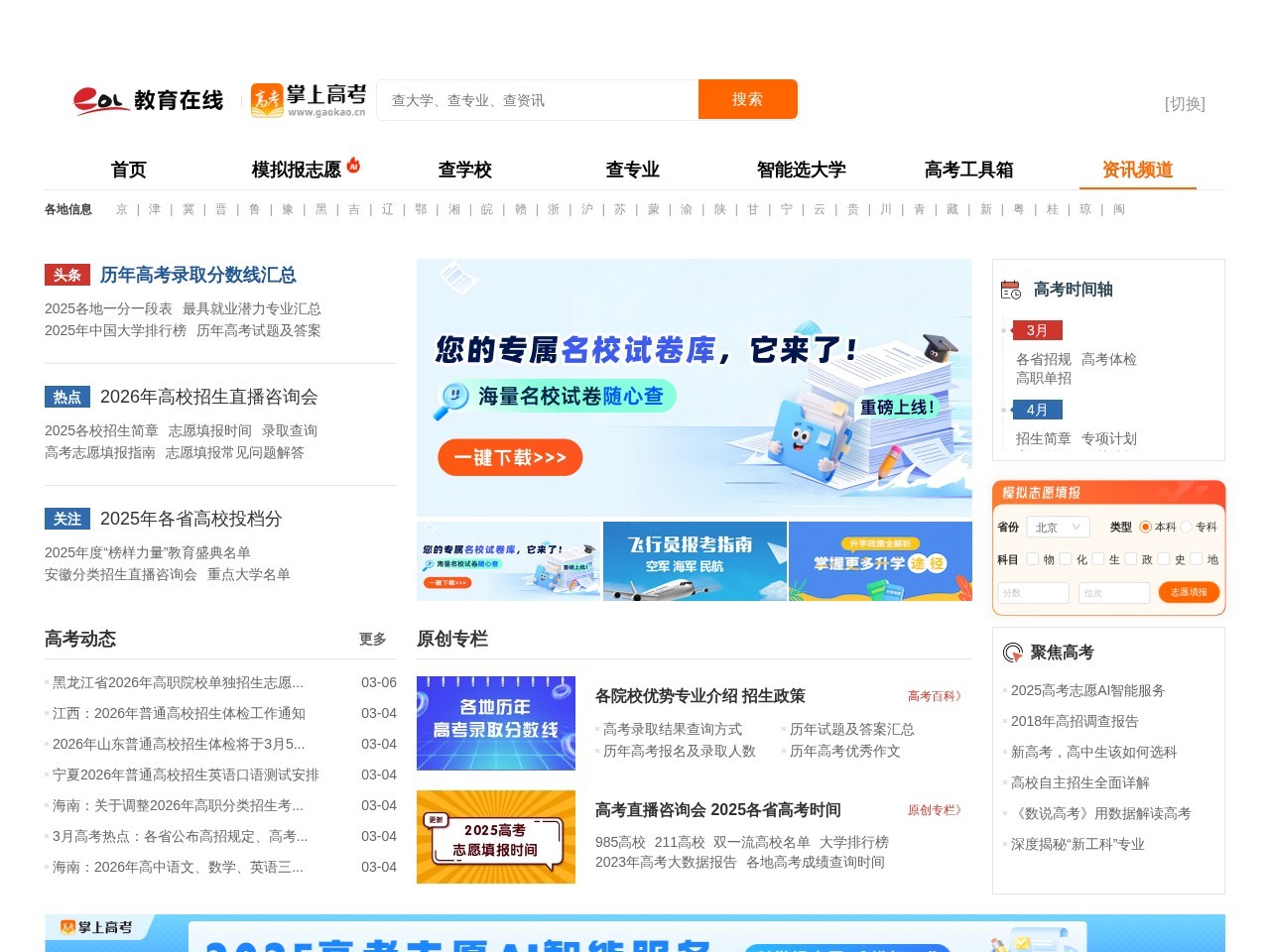This screenshot has width=1270, height=952.
Task: Click the 分数 score input field
Action: 1033,592
